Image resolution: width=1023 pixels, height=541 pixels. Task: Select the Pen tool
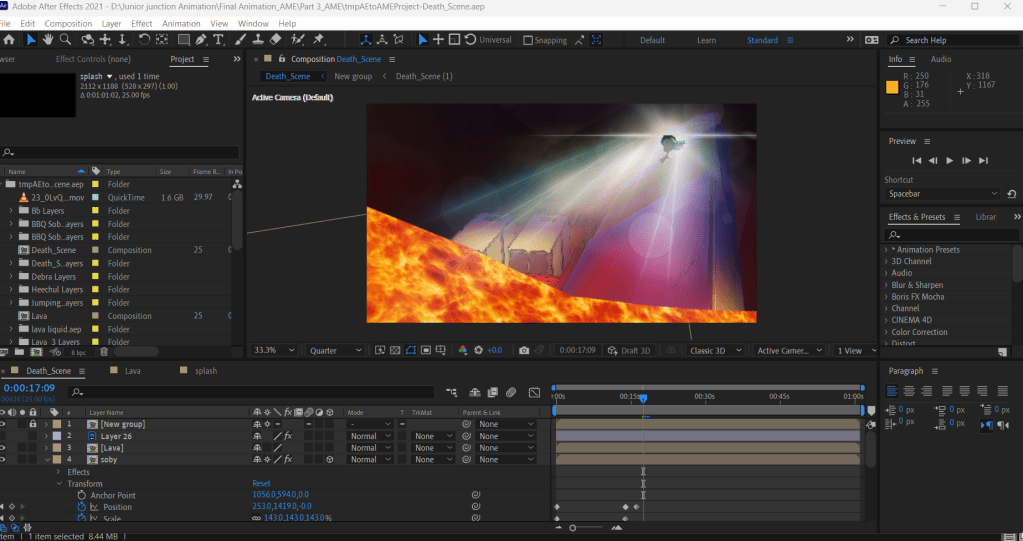pos(201,40)
